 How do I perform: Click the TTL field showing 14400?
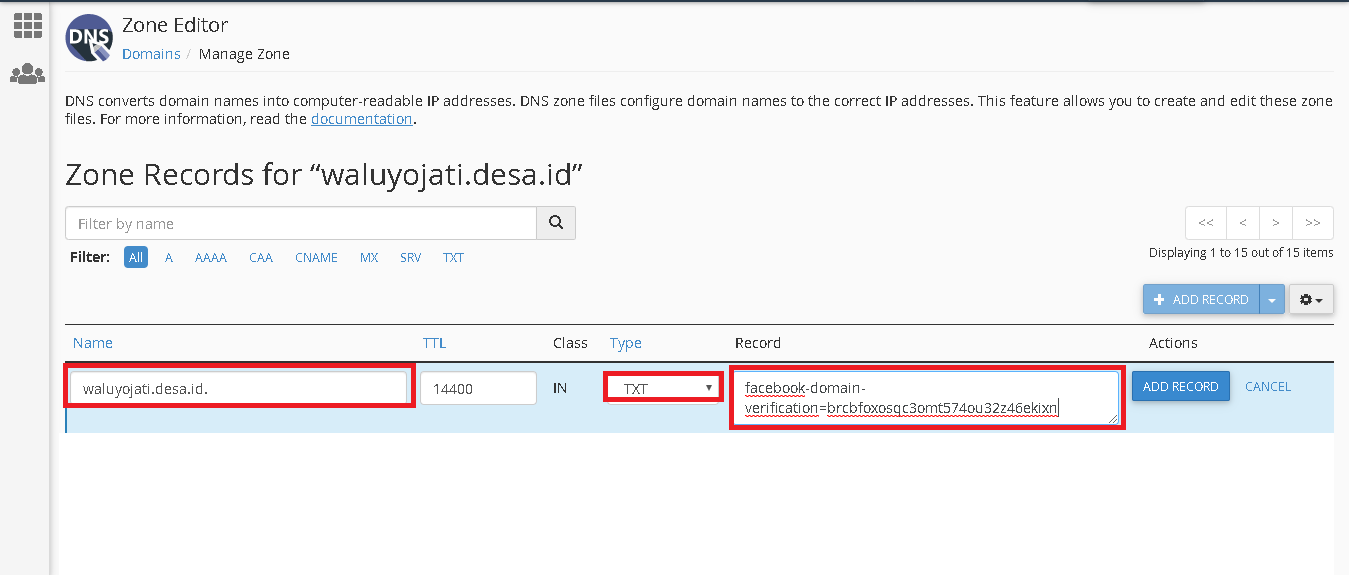(x=478, y=388)
